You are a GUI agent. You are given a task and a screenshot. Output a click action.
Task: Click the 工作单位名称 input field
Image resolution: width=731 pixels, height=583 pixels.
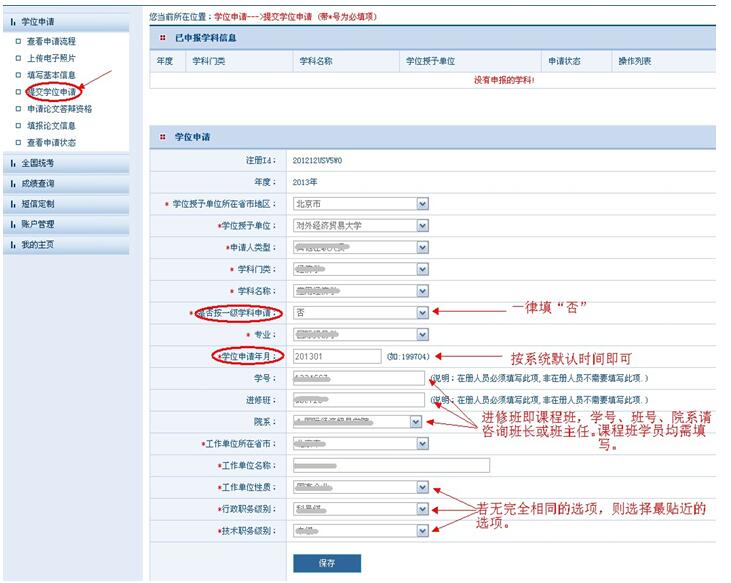[392, 466]
